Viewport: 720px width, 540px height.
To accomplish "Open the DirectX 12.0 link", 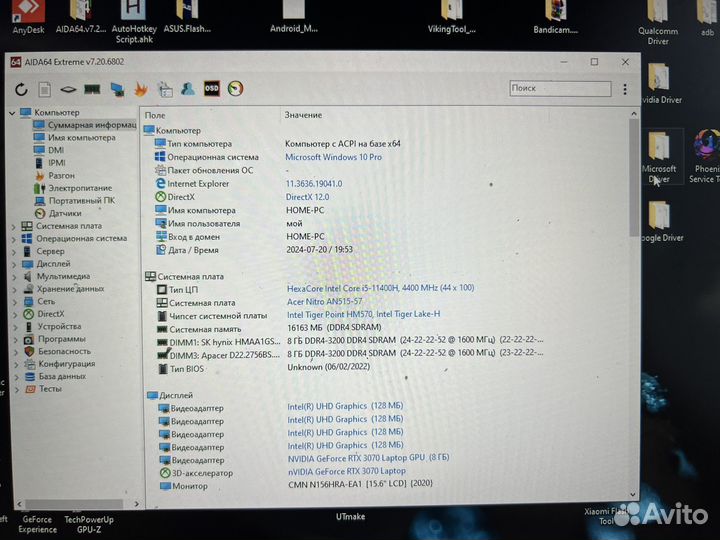I will (308, 197).
